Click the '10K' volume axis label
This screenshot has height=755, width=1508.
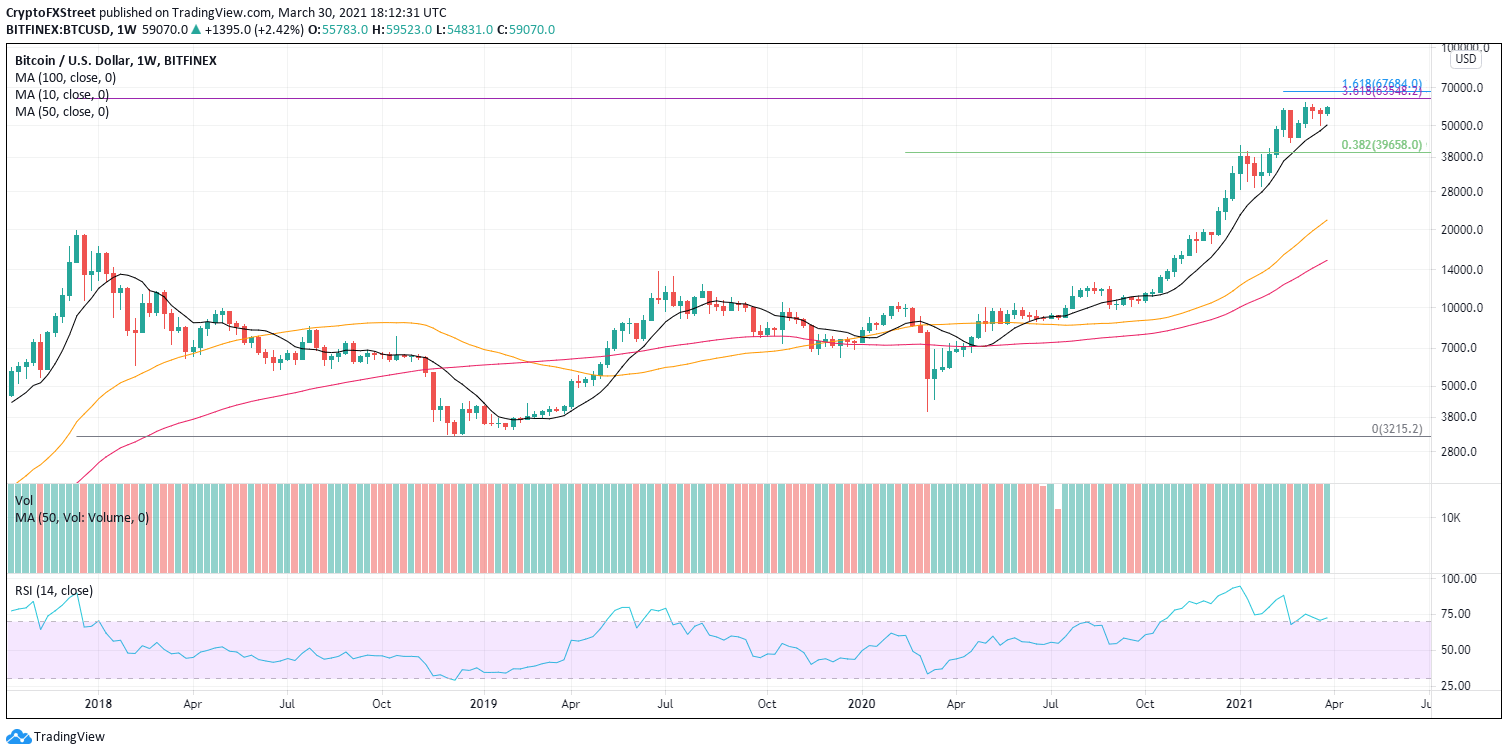click(x=1451, y=518)
